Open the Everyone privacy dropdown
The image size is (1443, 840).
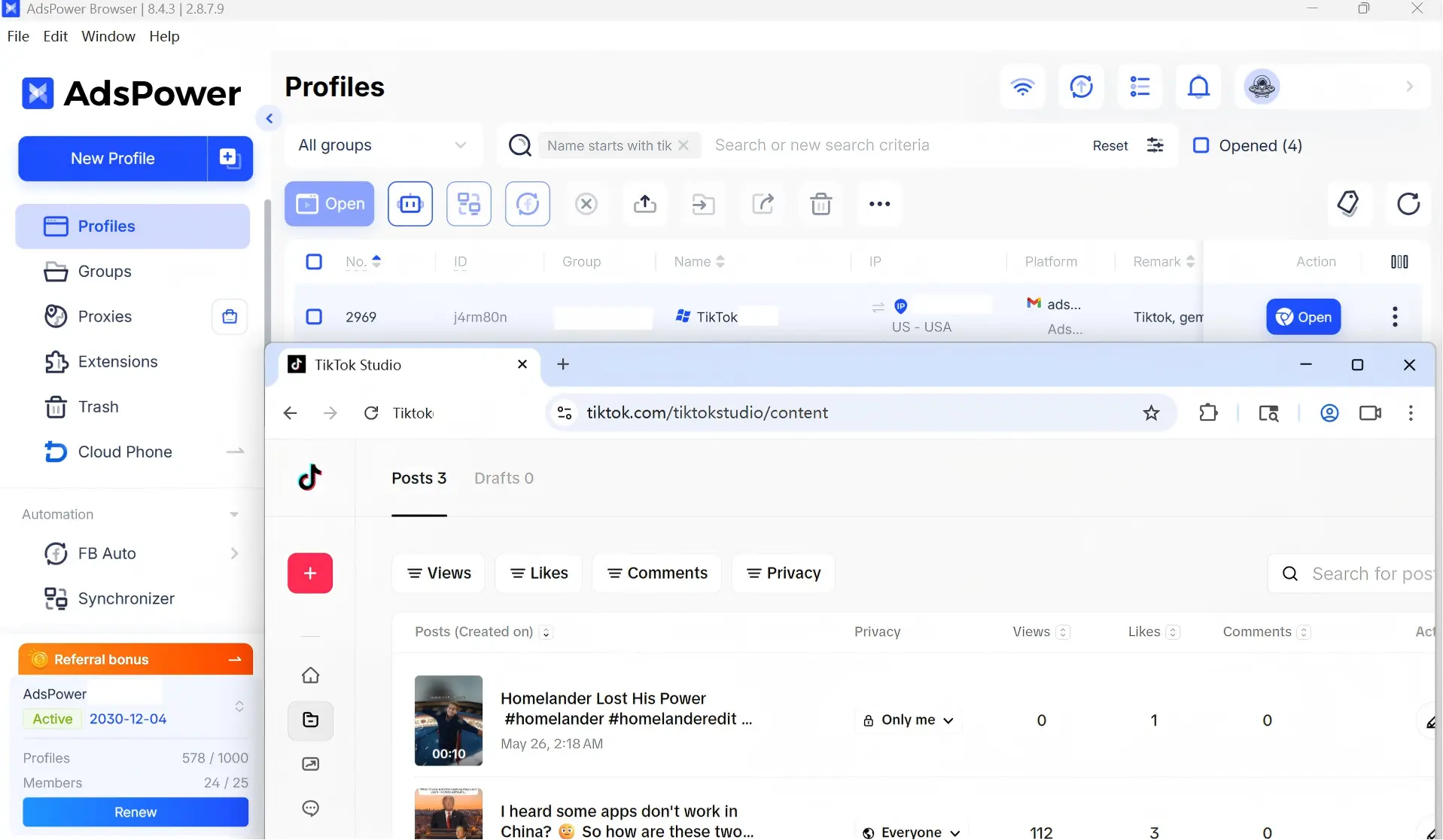[x=912, y=832]
